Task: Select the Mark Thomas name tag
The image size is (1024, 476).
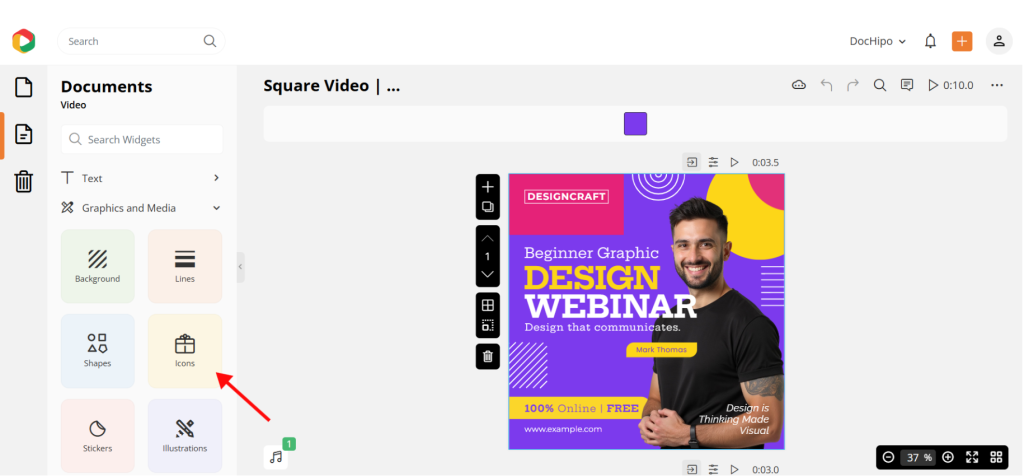Action: click(662, 349)
